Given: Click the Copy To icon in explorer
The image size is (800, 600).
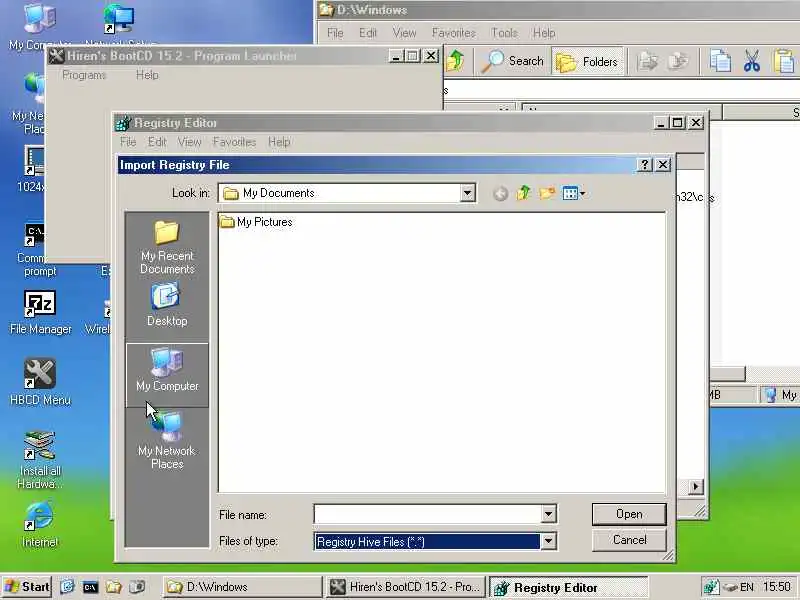Looking at the screenshot, I should [x=678, y=61].
